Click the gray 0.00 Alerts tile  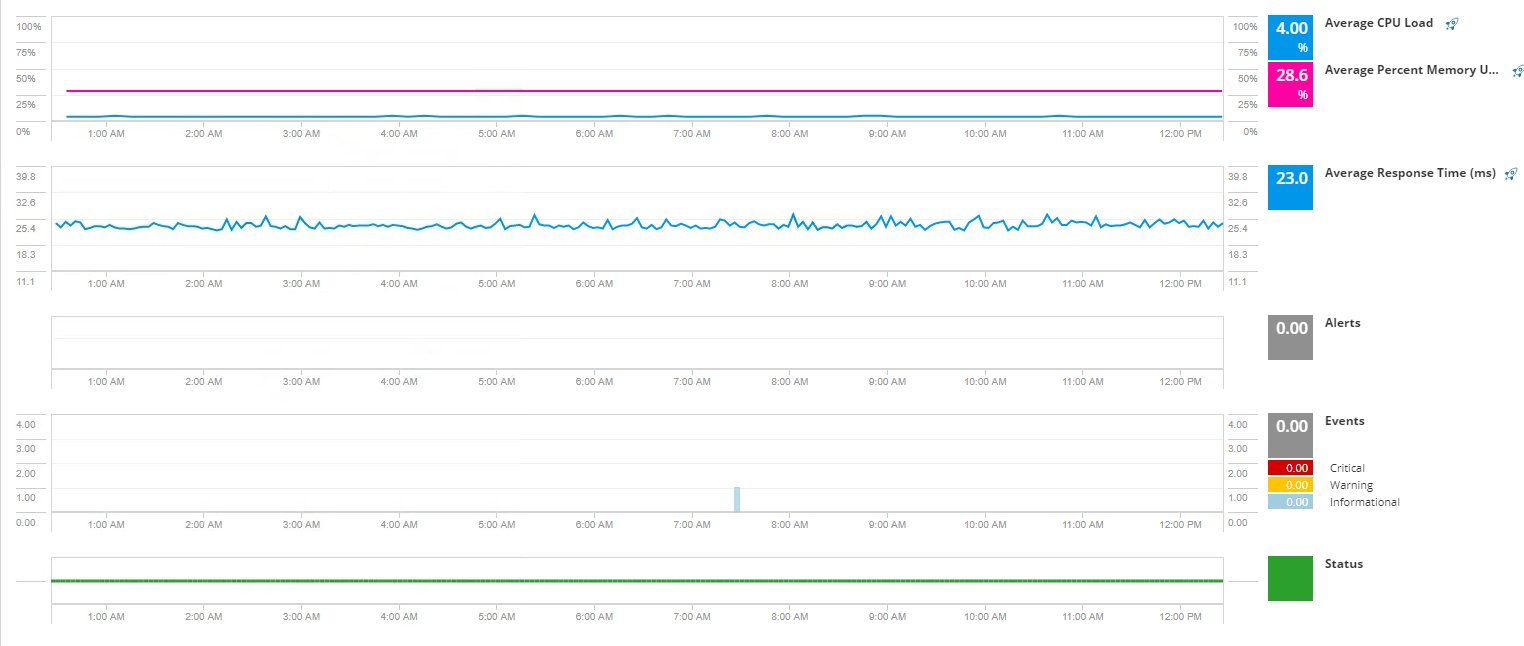(x=1290, y=338)
